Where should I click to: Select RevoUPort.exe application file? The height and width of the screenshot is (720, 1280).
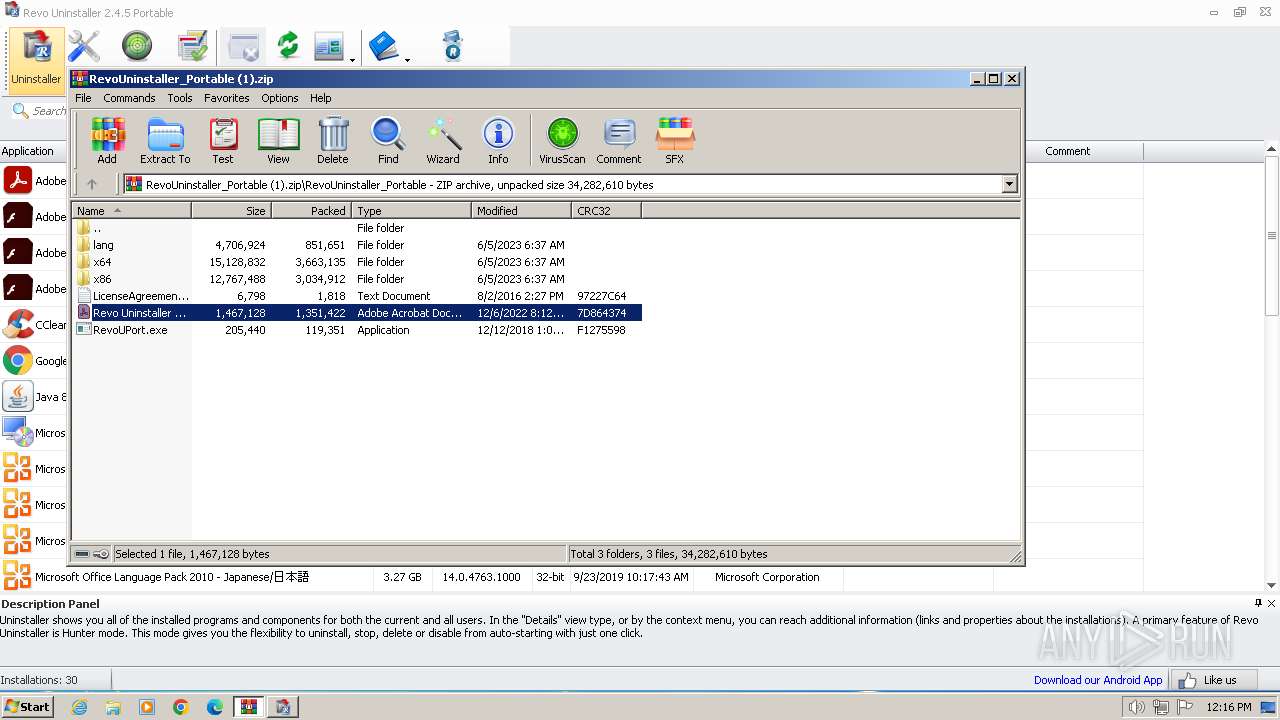(x=356, y=330)
